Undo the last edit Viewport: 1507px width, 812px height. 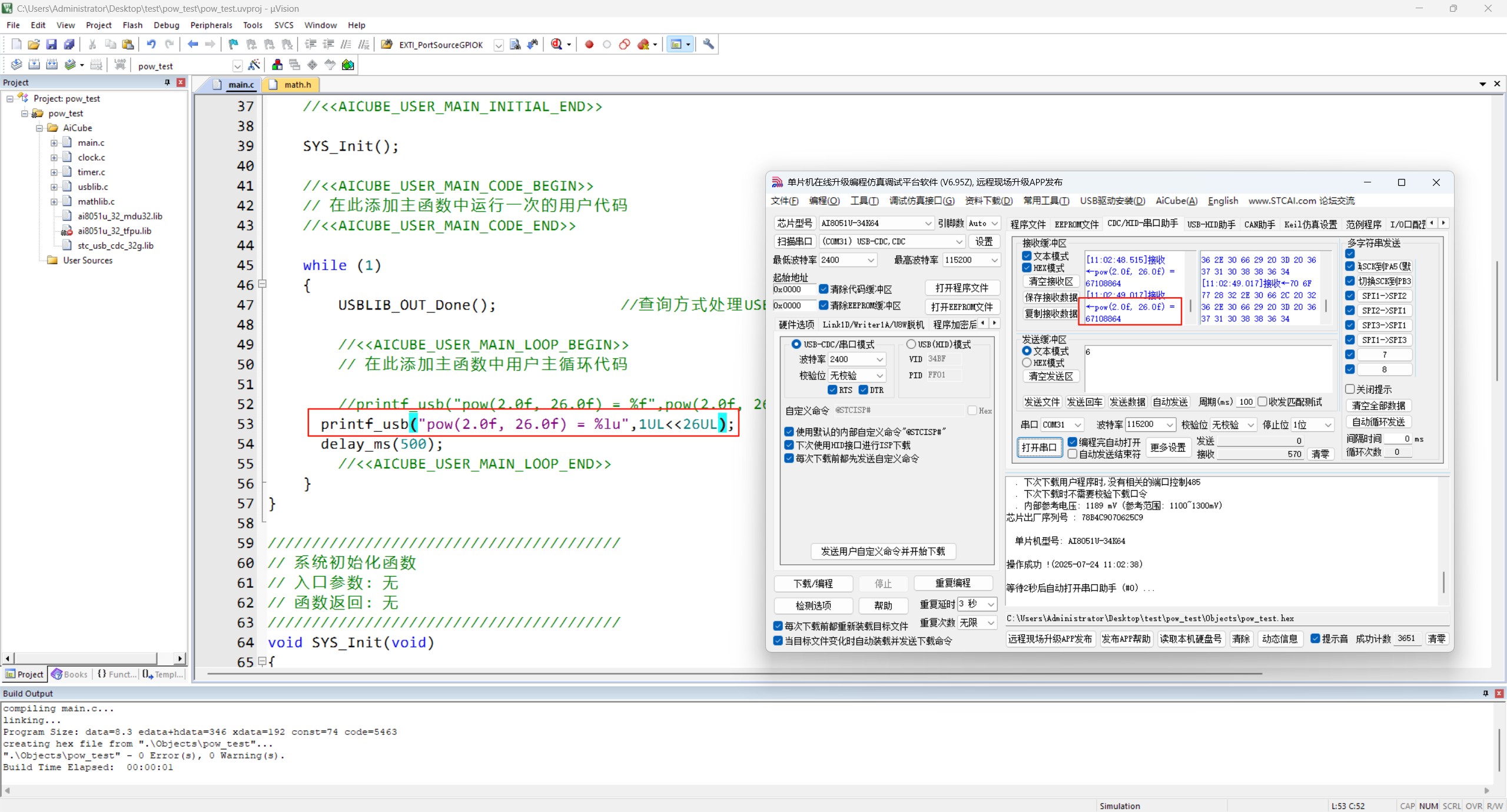[x=151, y=44]
